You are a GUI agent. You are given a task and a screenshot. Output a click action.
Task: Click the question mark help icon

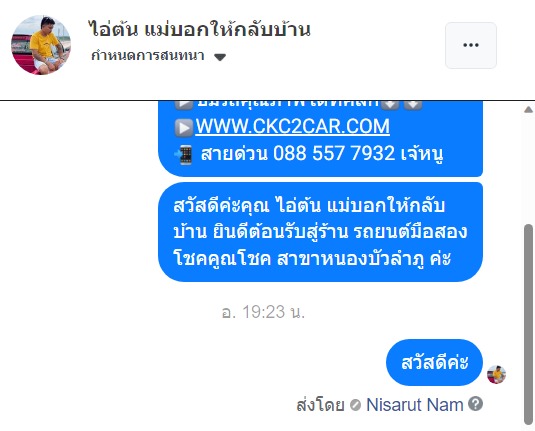tap(475, 404)
